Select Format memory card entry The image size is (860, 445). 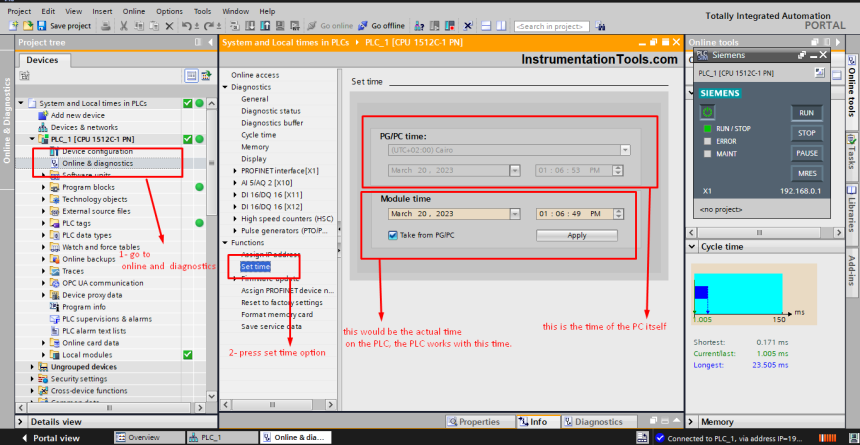tap(277, 314)
